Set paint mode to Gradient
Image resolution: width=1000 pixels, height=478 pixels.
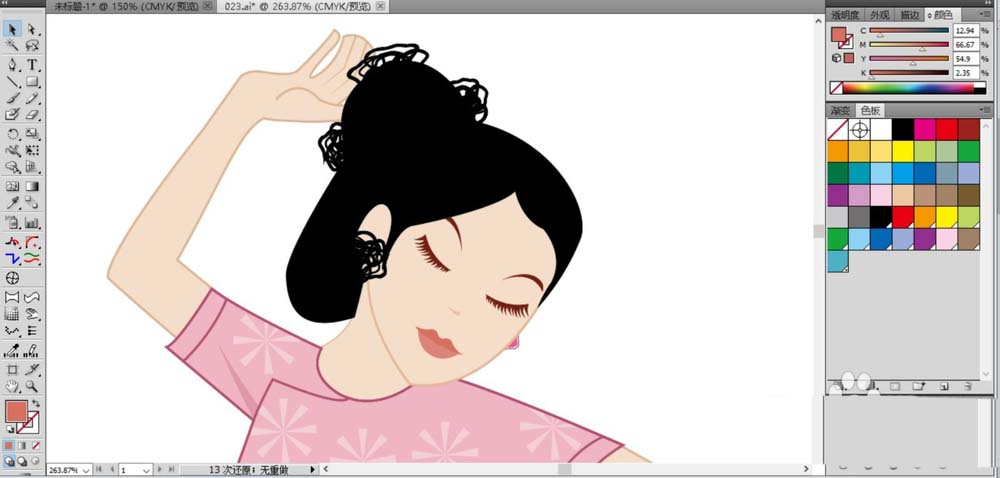pyautogui.click(x=22, y=445)
